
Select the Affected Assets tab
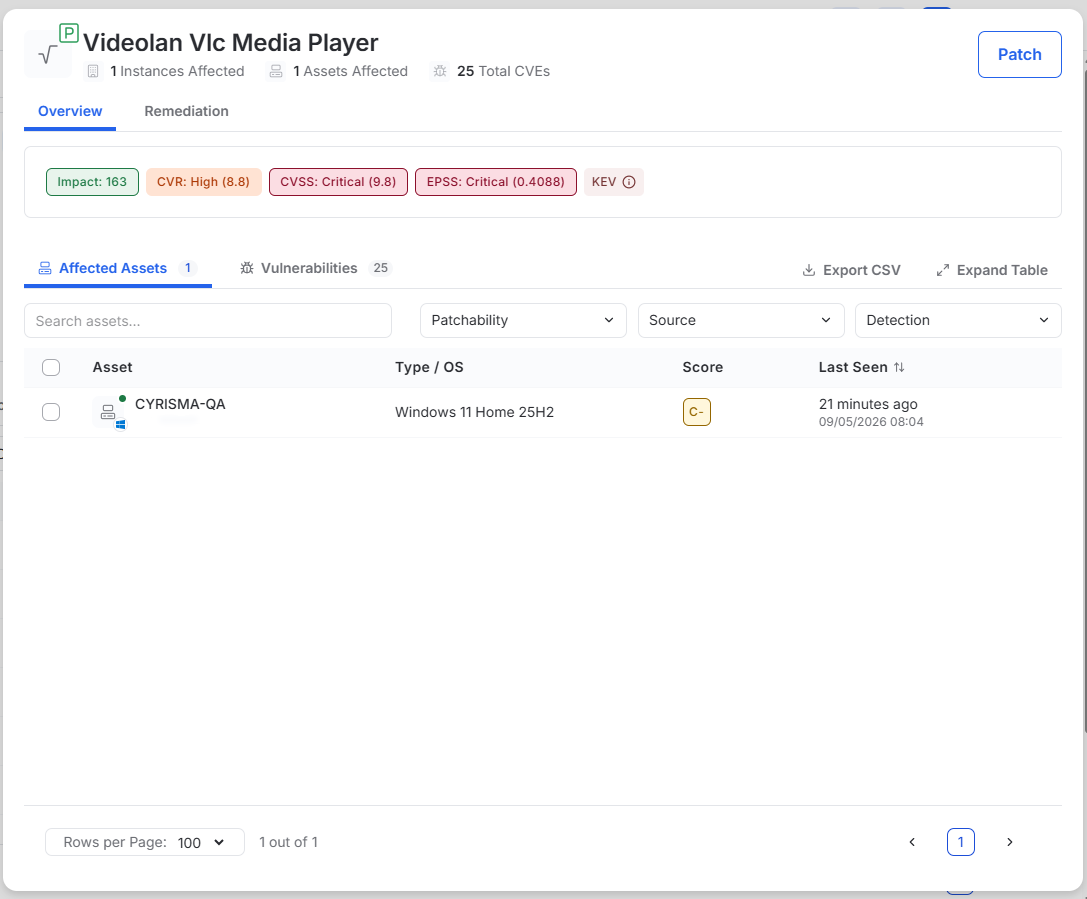tap(118, 269)
